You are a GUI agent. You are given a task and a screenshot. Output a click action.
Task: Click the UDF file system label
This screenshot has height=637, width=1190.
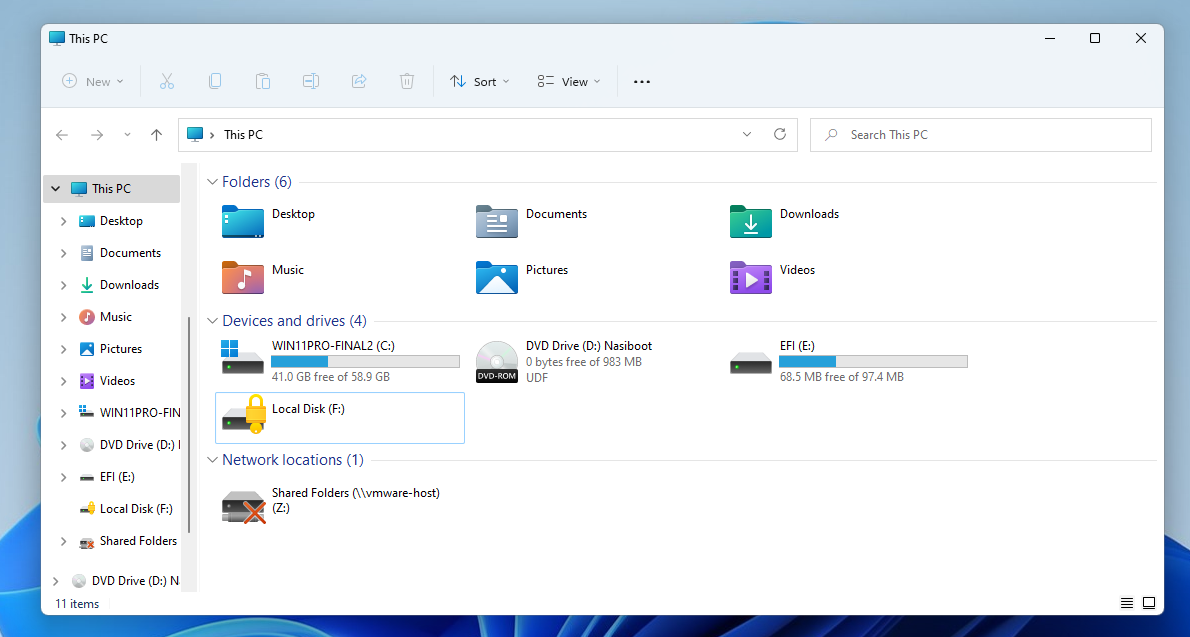[x=537, y=377]
